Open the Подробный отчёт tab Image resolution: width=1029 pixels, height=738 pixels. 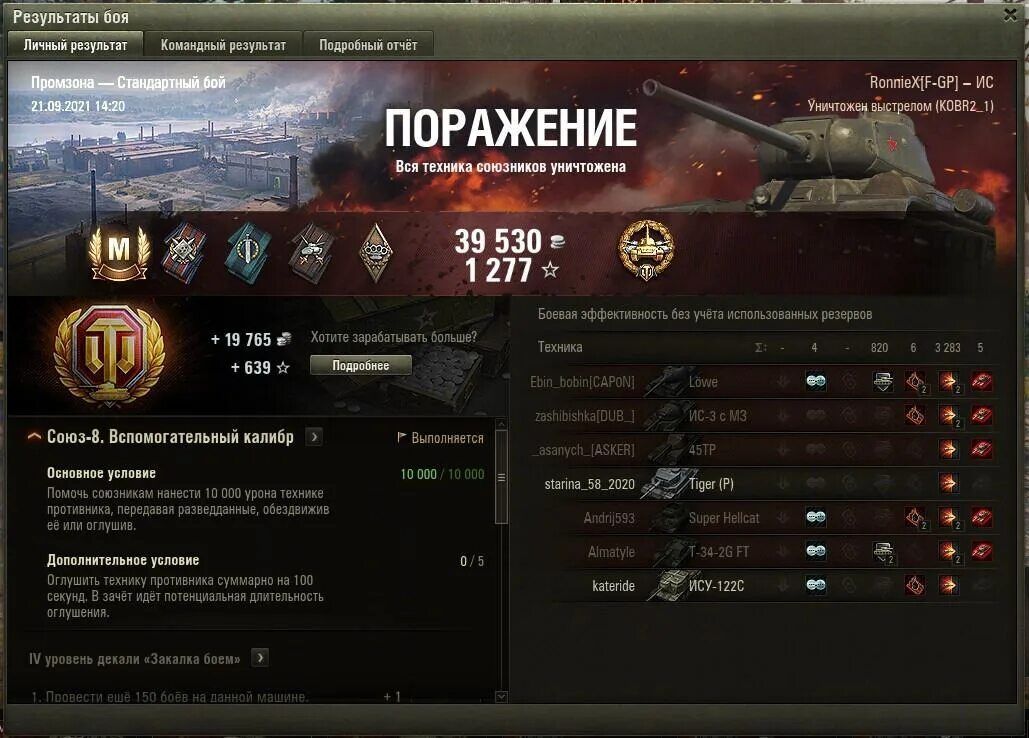point(368,45)
